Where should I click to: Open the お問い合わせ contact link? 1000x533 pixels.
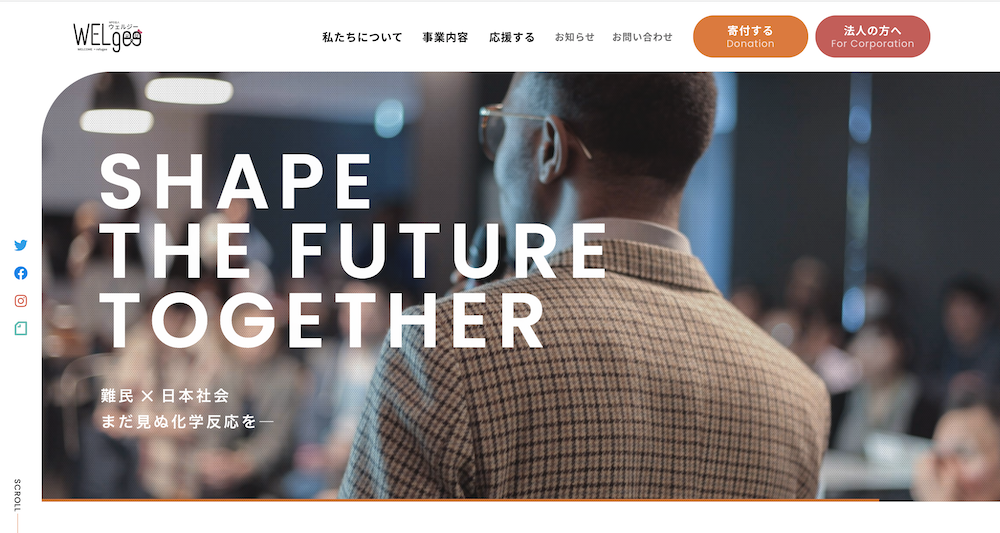642,37
